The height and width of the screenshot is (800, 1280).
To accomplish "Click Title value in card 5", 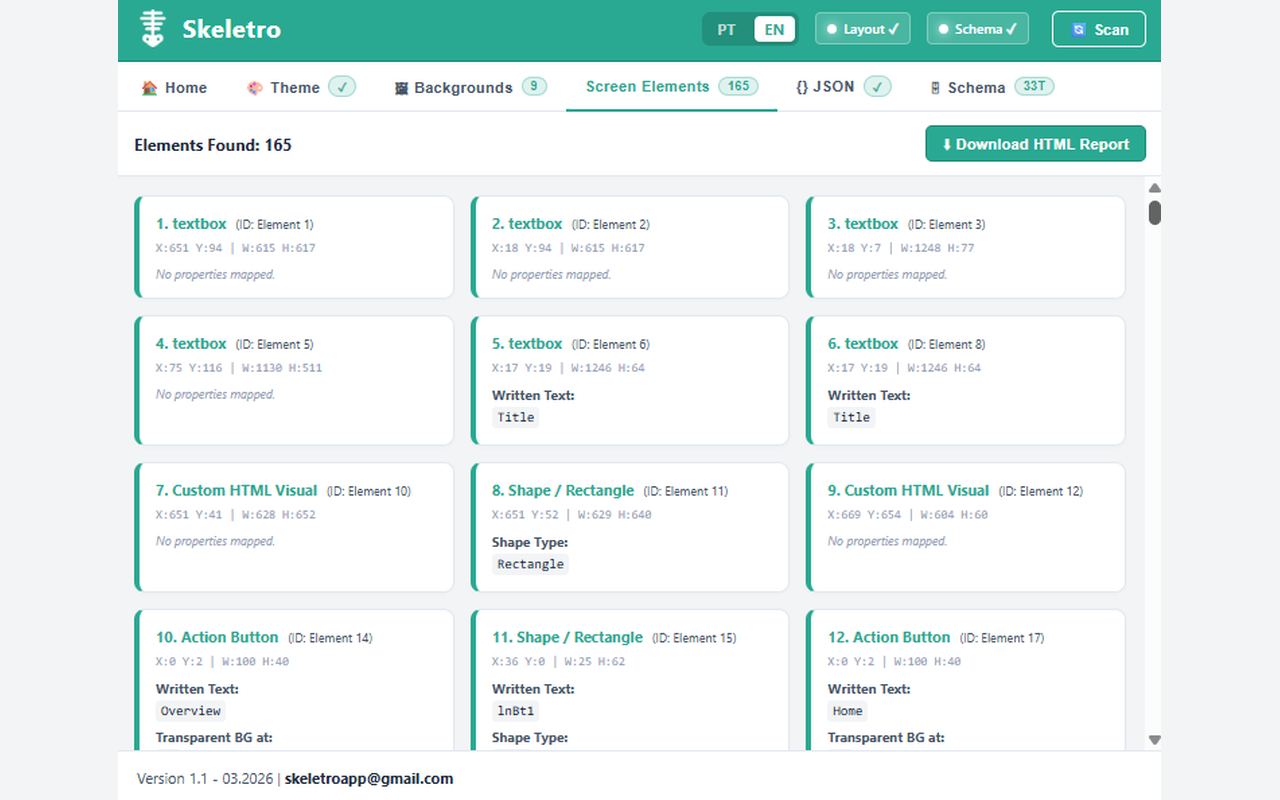I will (x=516, y=417).
